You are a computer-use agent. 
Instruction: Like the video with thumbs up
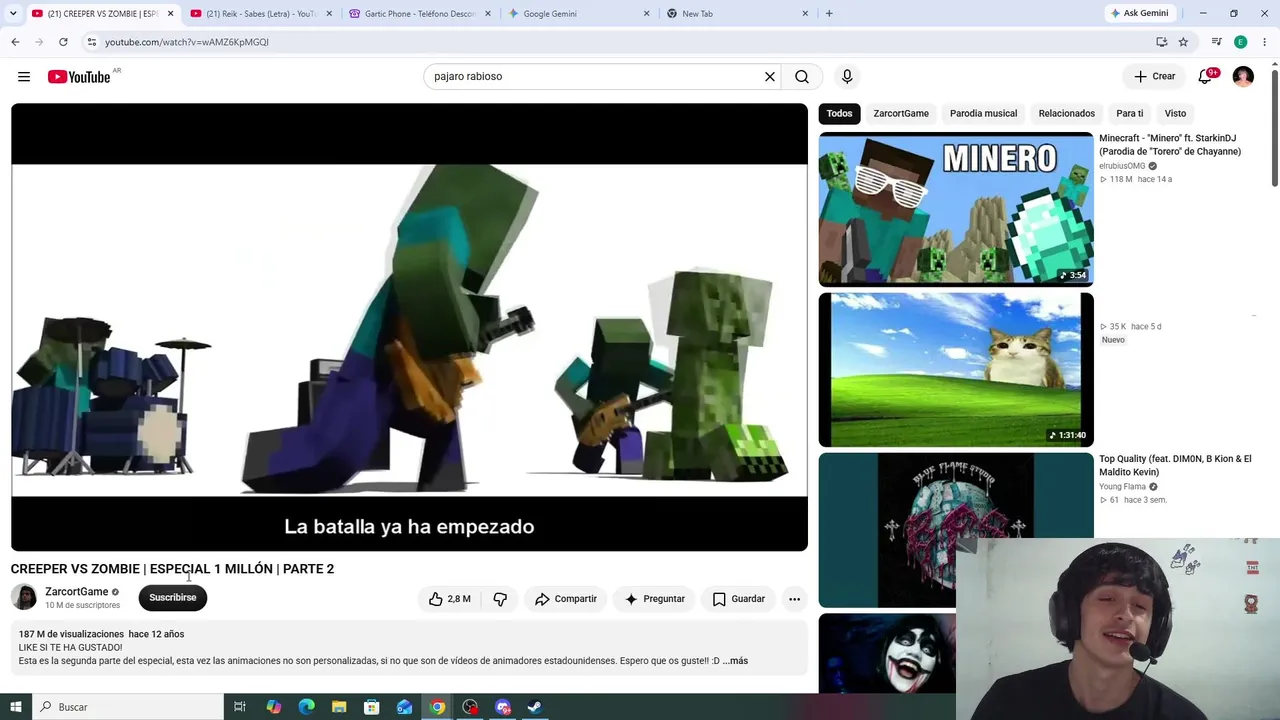click(x=449, y=599)
